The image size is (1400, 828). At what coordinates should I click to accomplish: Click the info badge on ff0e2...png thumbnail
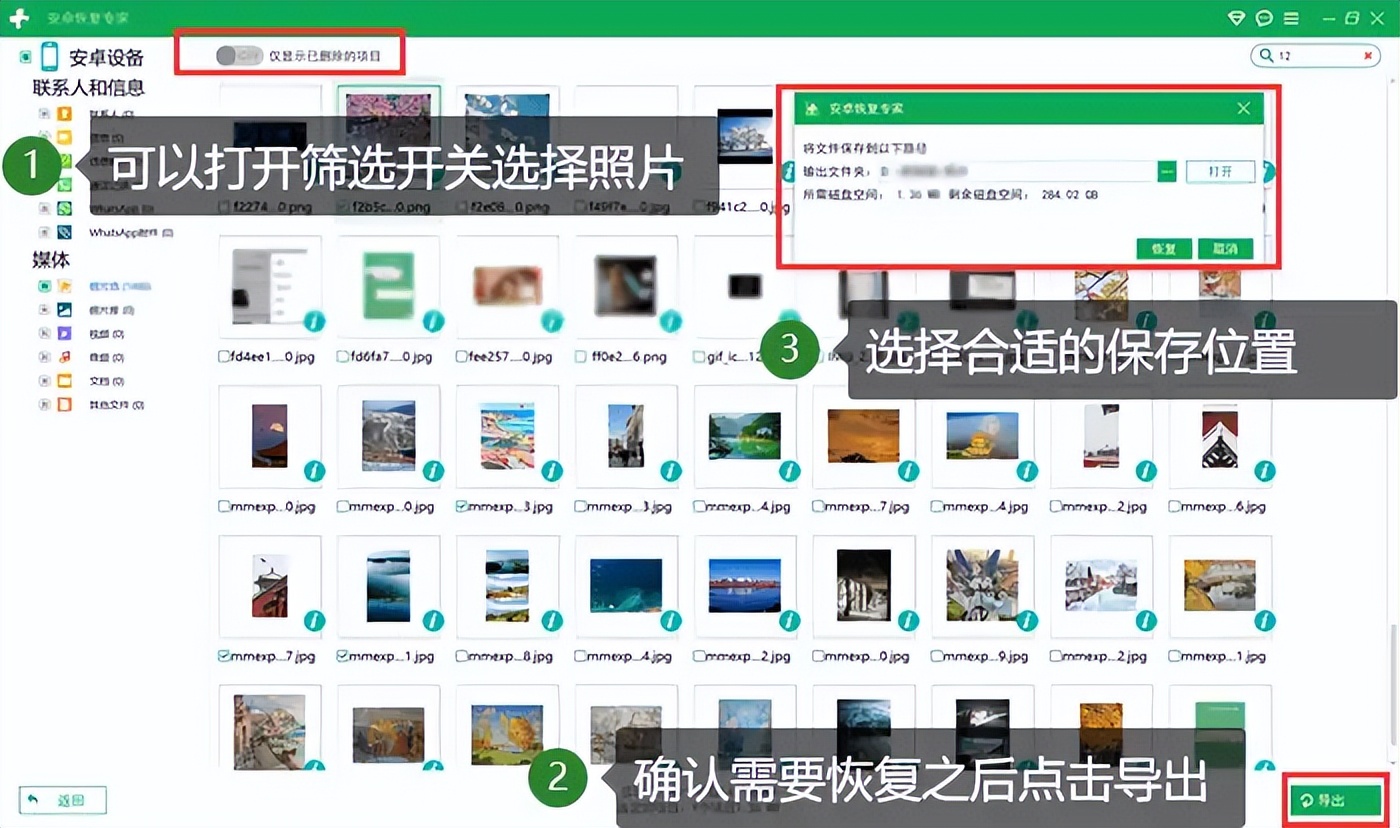click(x=673, y=322)
